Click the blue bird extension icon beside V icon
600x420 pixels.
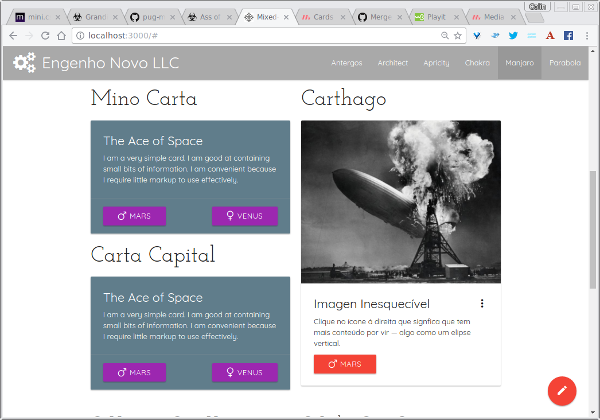[x=495, y=36]
